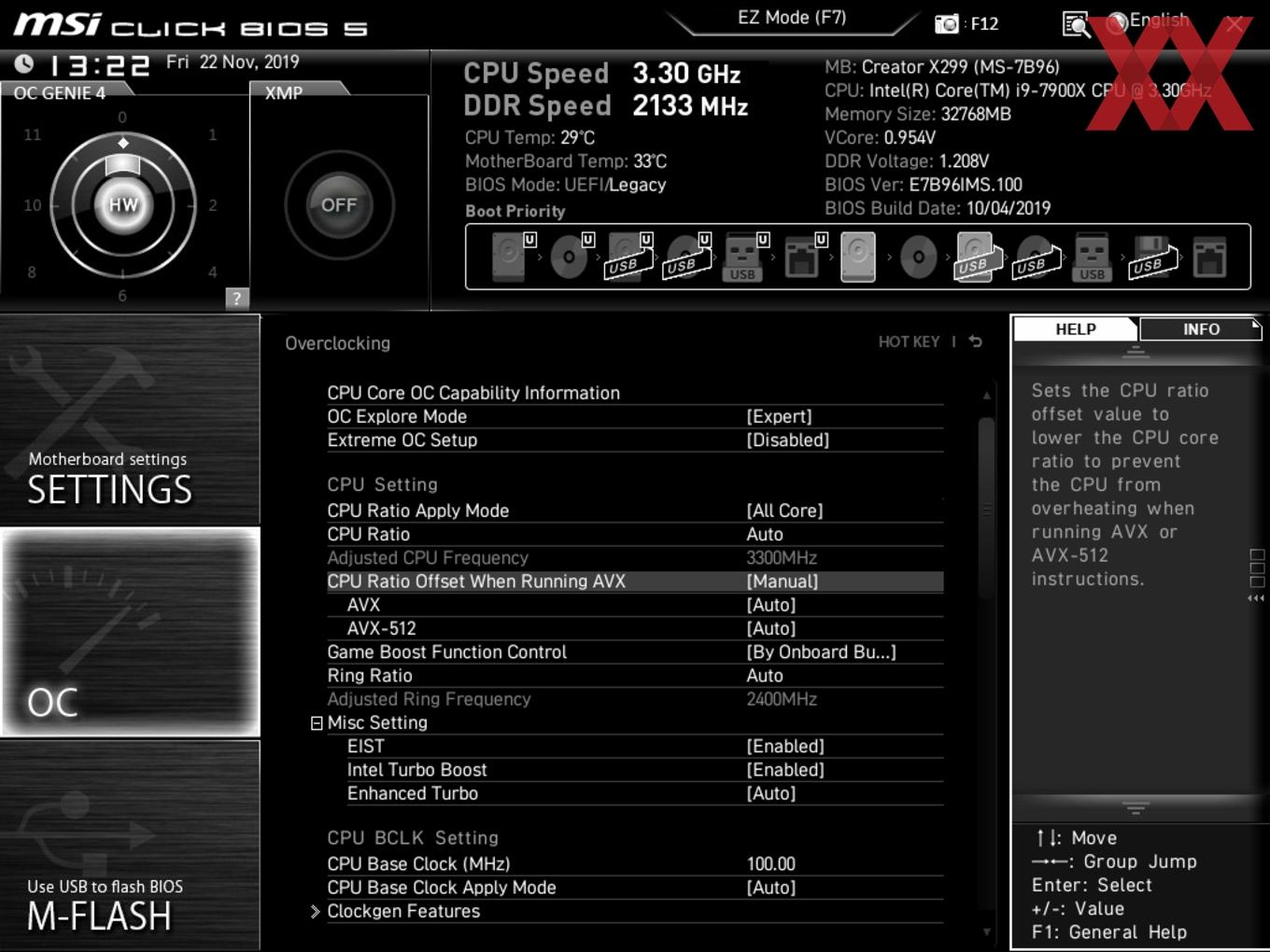Select the UEFI CD/DVD boot icon
This screenshot has width=1270, height=952.
[x=571, y=257]
